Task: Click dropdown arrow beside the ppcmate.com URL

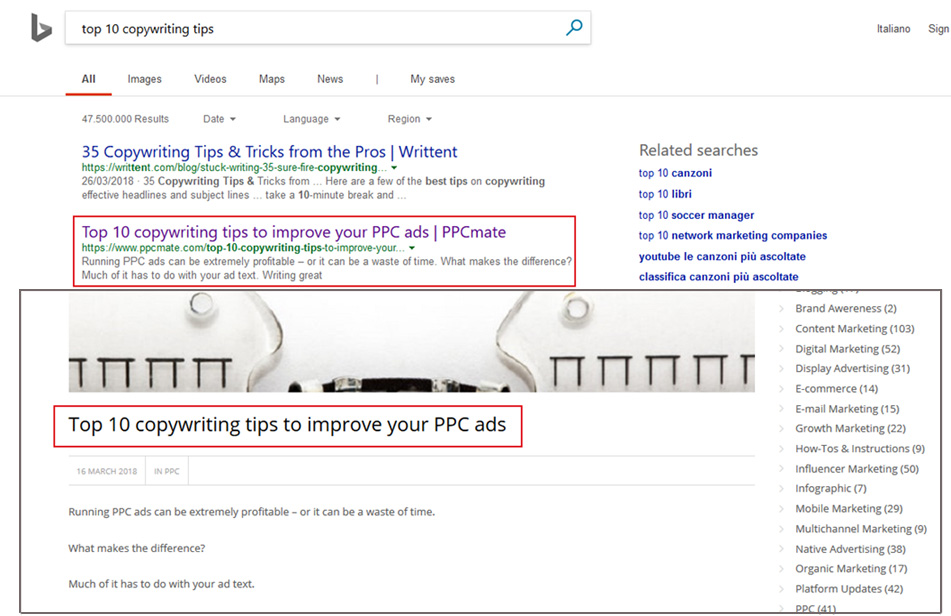Action: pos(412,248)
